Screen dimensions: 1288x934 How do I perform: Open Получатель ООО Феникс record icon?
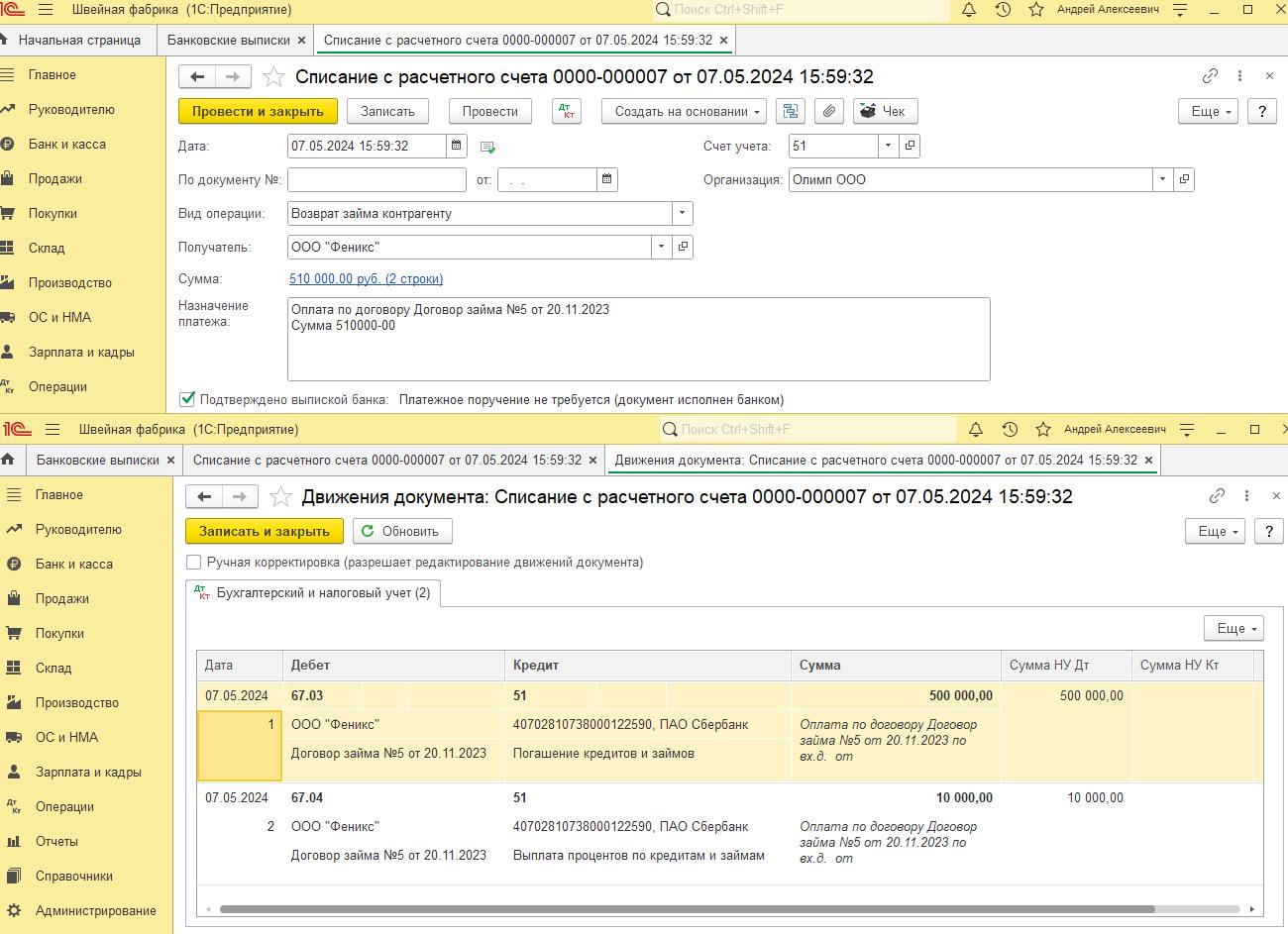(x=682, y=247)
